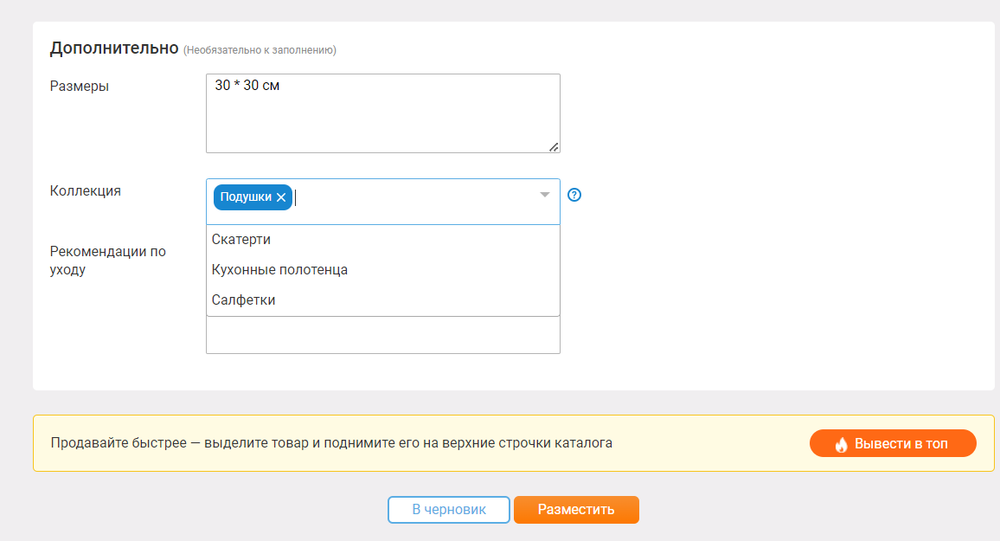1000x541 pixels.
Task: Grab the resize handle of the Размеры textarea
Action: coord(554,147)
